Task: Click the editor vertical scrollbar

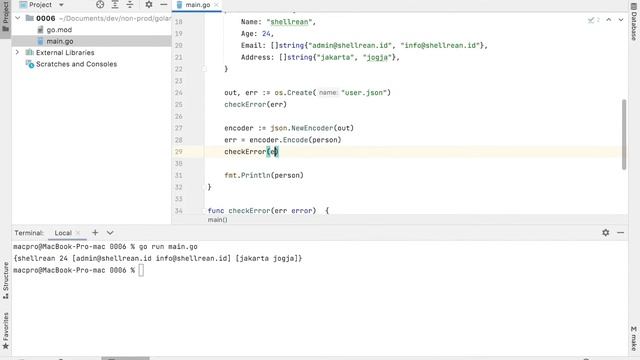Action: [x=624, y=134]
